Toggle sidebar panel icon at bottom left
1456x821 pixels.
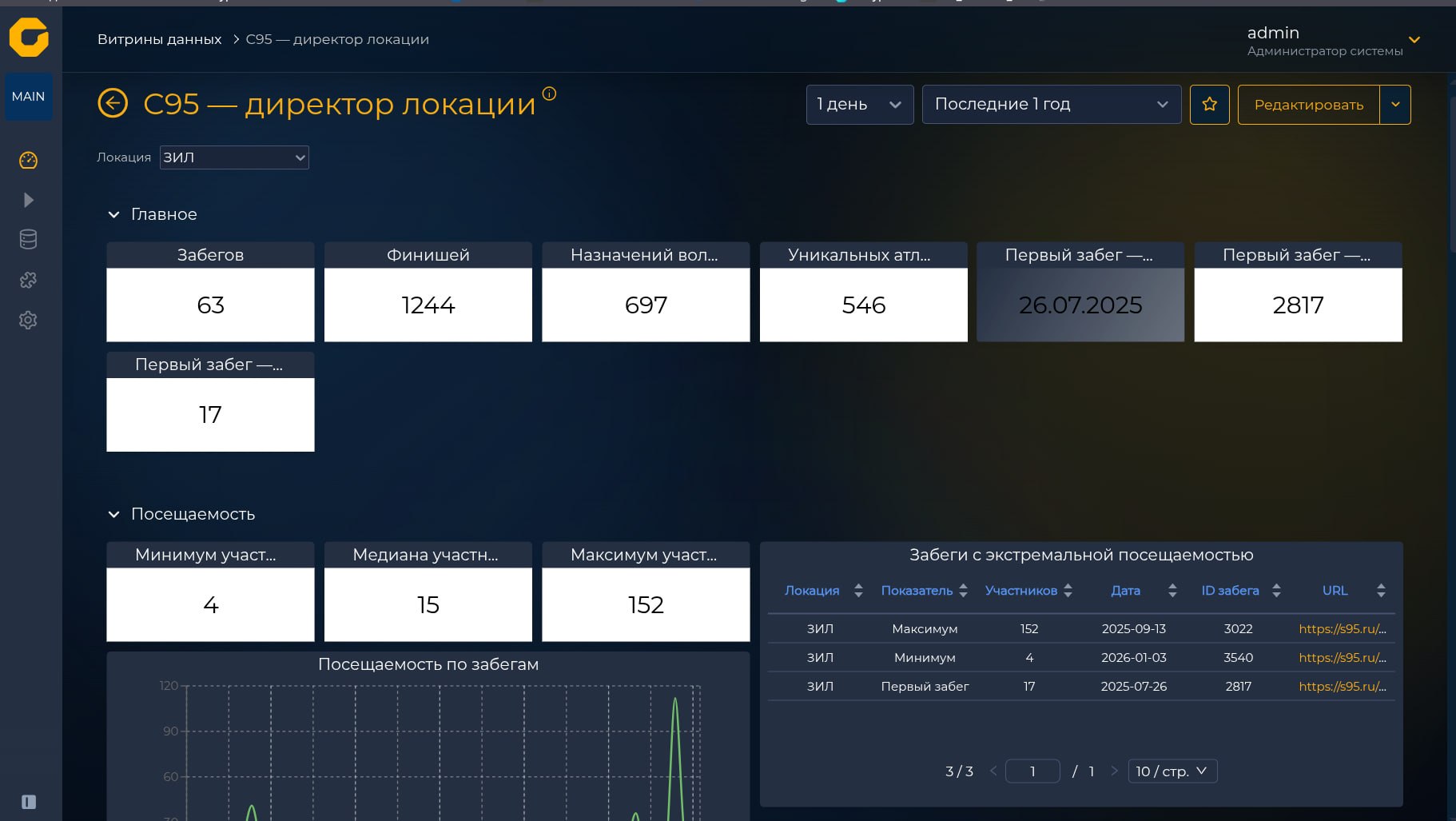[29, 802]
